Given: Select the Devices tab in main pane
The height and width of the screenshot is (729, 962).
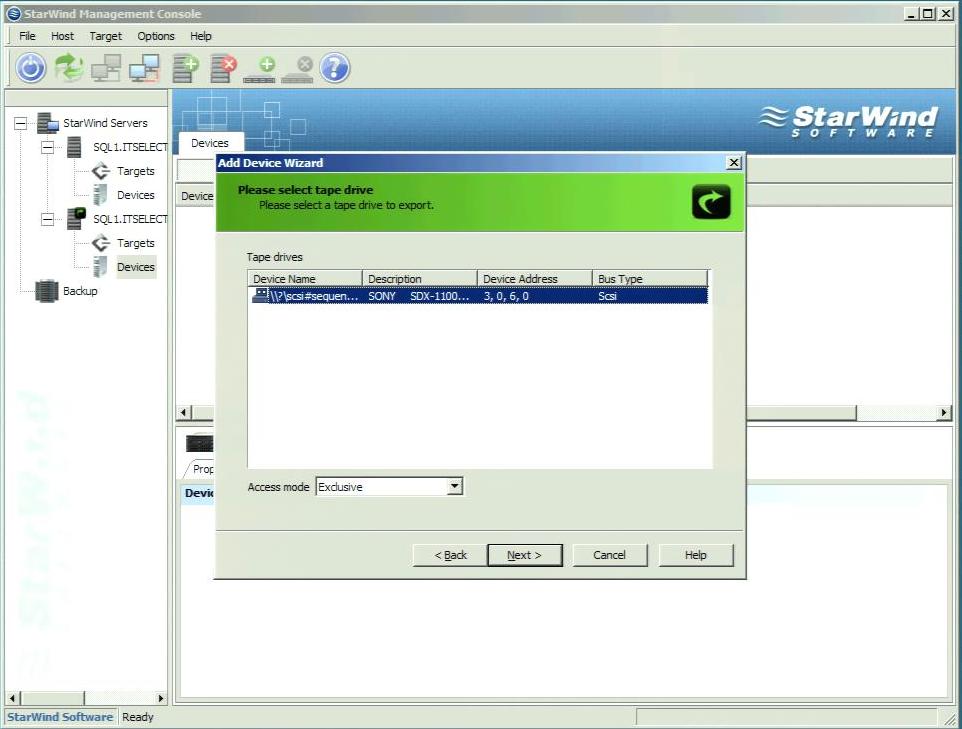Looking at the screenshot, I should tap(210, 143).
